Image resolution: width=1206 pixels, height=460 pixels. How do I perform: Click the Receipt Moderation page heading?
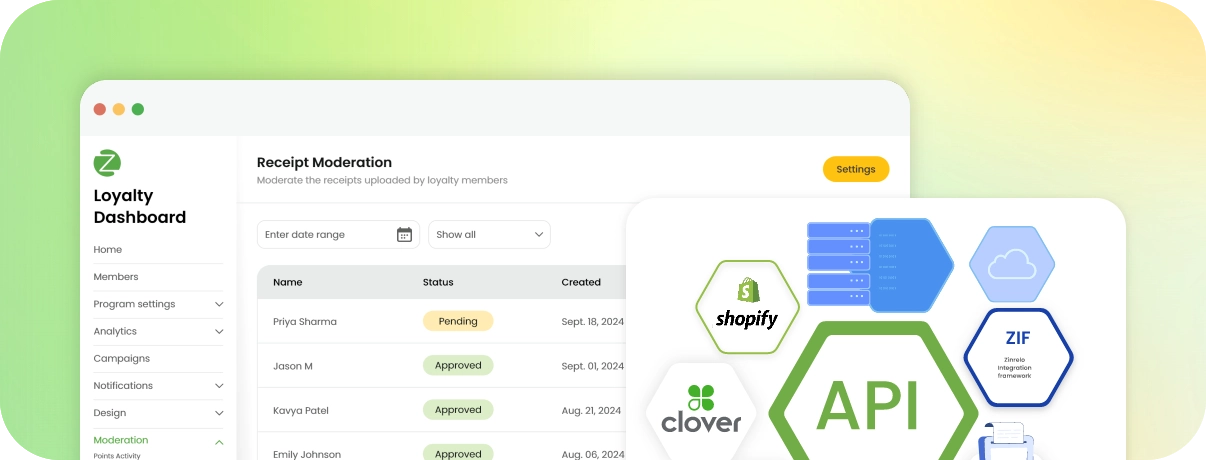(324, 162)
